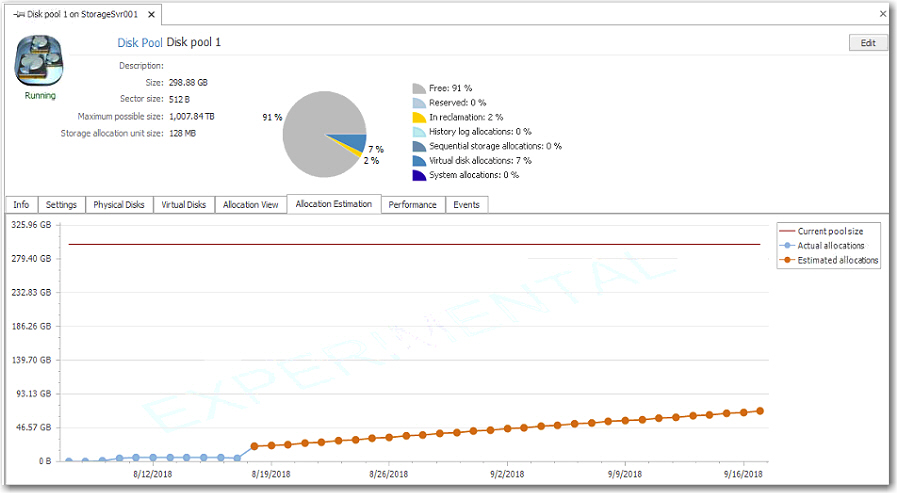Select the Virtual Disks tab
This screenshot has height=493, width=897.
pos(183,204)
